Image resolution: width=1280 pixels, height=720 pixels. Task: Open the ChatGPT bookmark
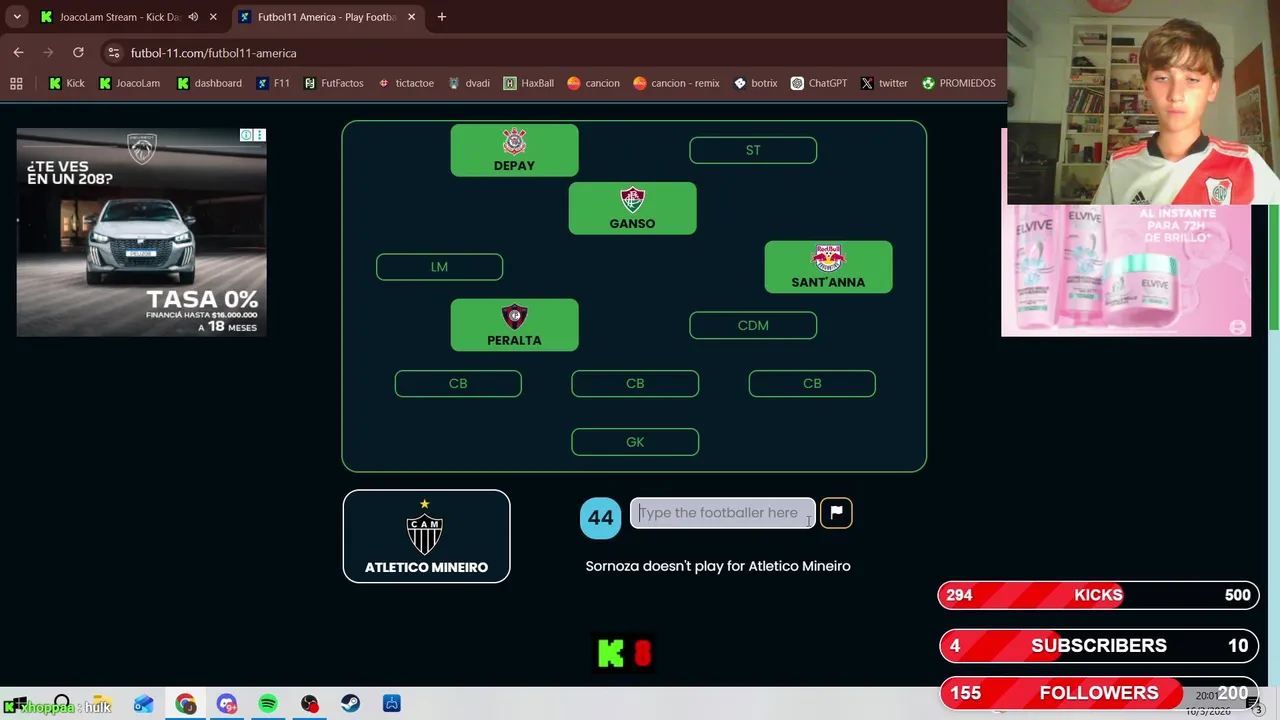[819, 83]
